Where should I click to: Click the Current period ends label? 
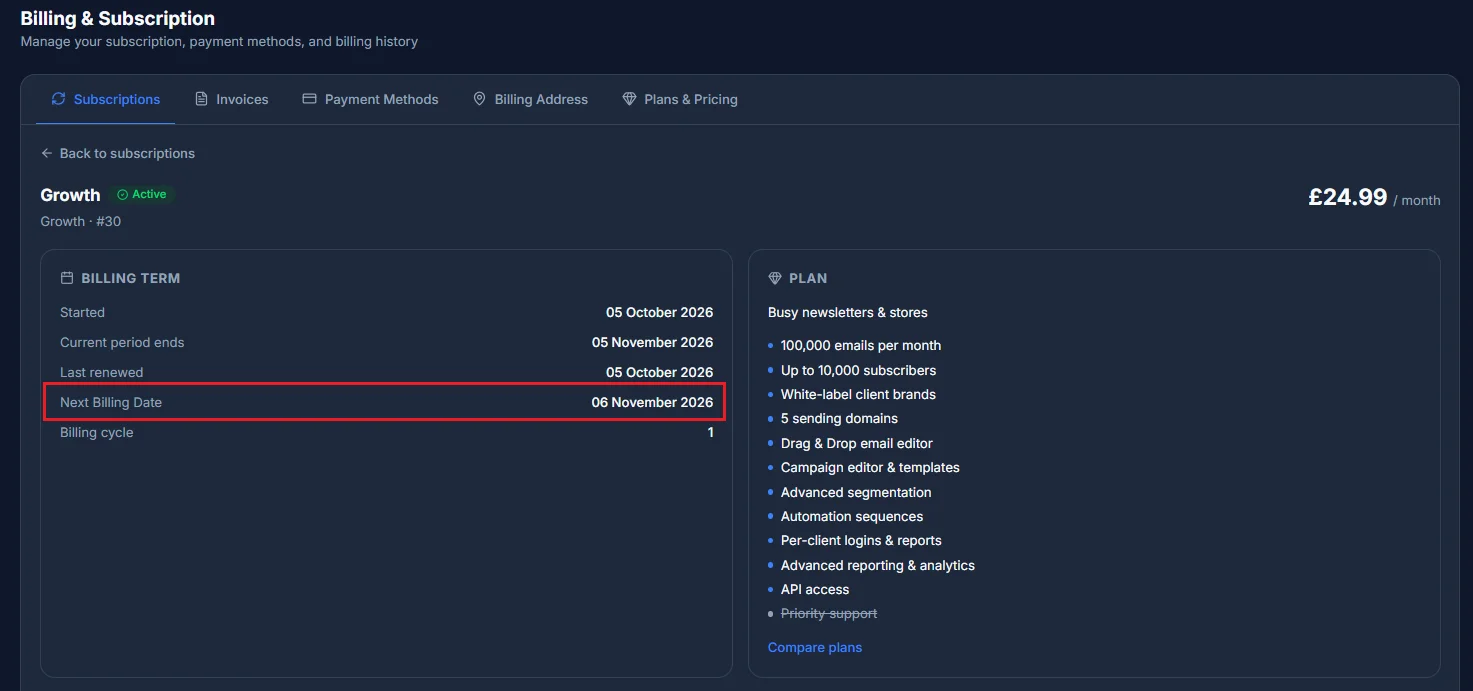point(122,342)
